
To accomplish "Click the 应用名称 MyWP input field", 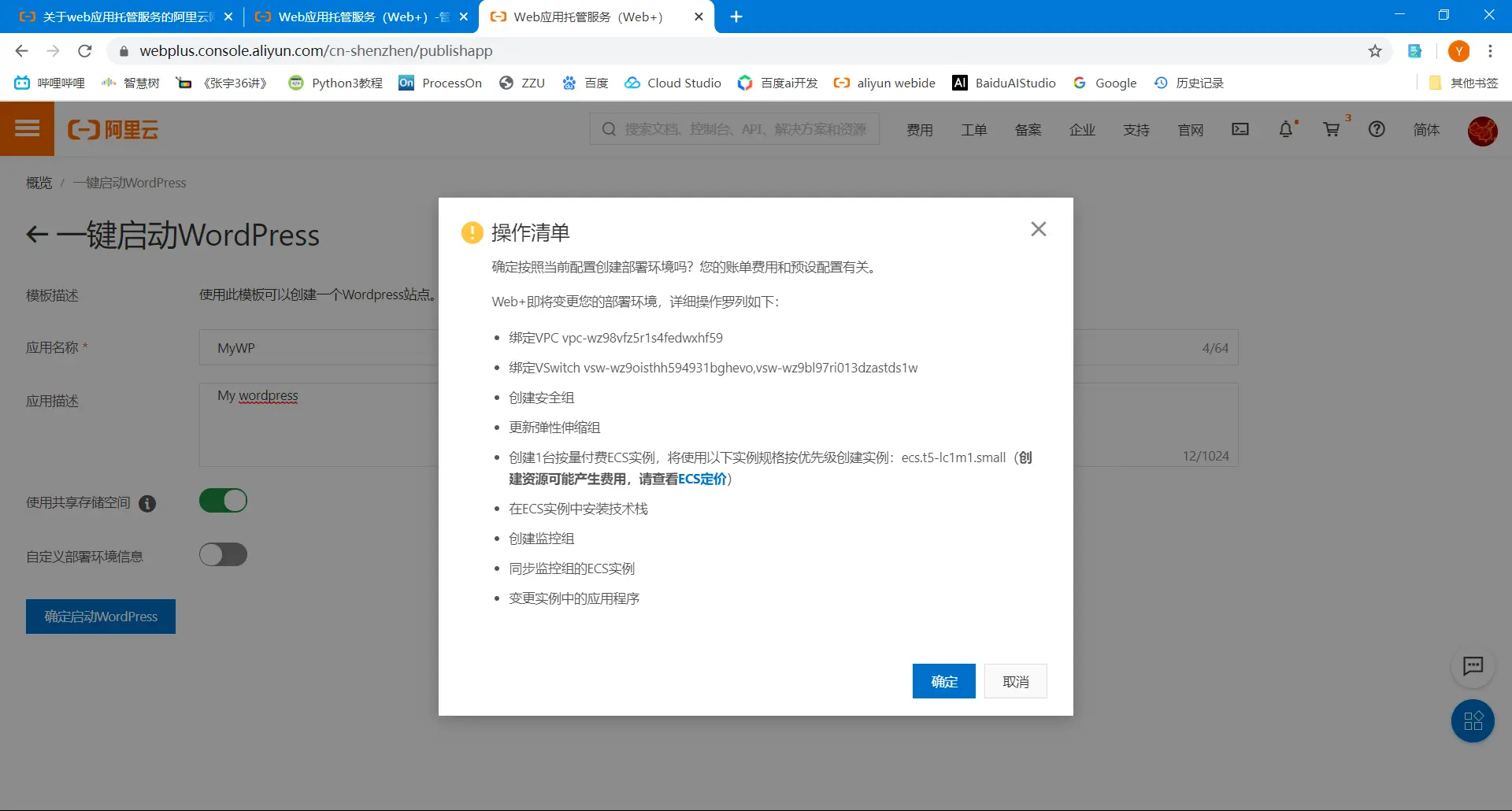I will coord(319,347).
